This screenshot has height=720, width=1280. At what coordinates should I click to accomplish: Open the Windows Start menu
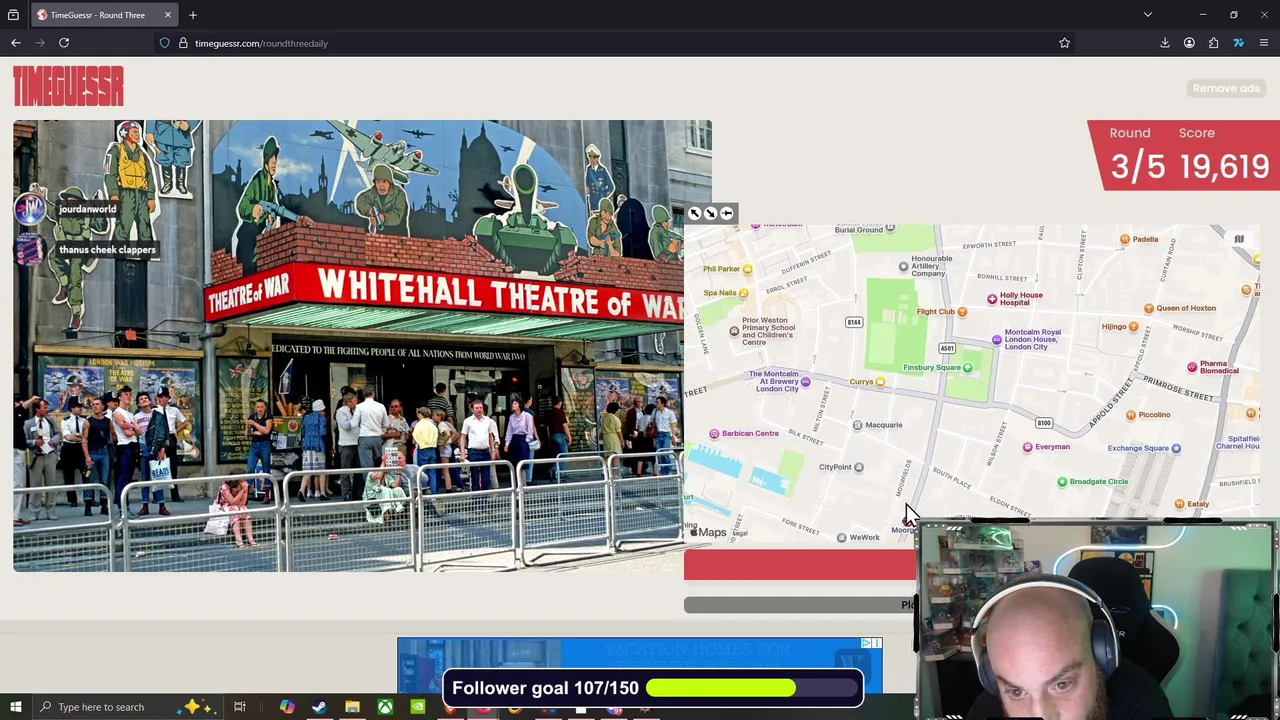(x=15, y=707)
